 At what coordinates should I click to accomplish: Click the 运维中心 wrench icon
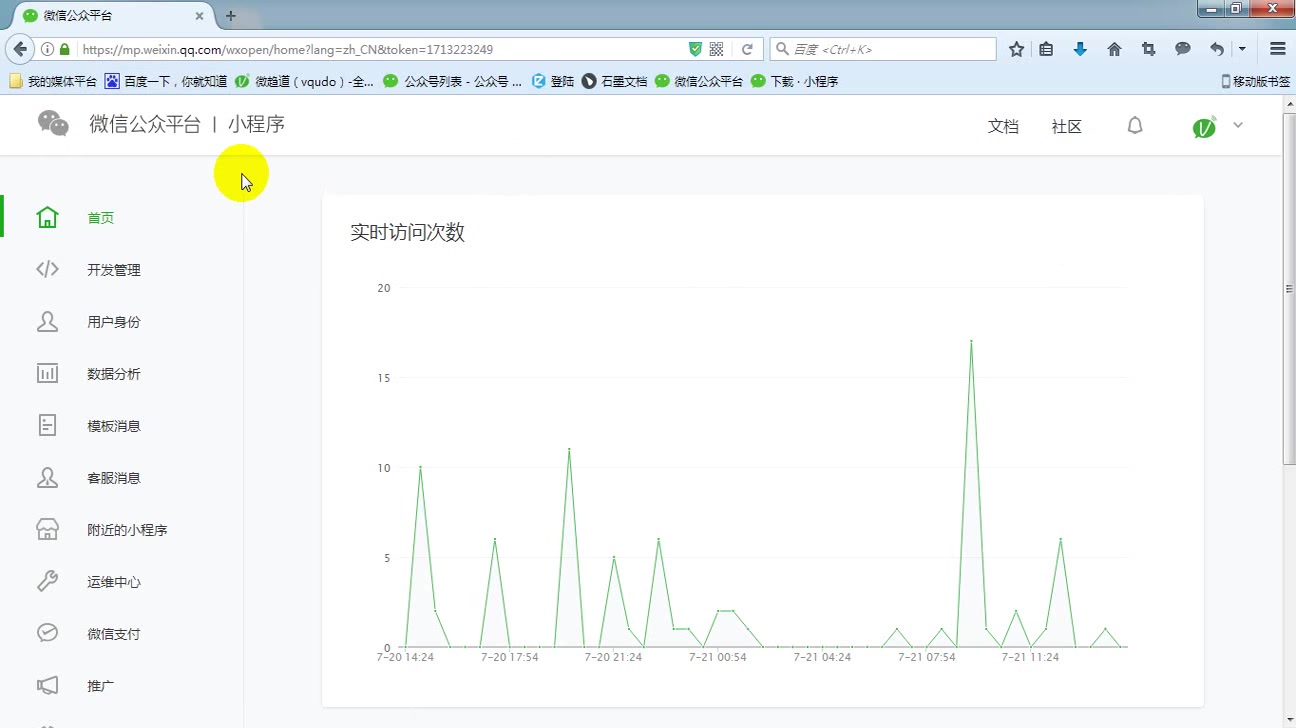(x=47, y=581)
